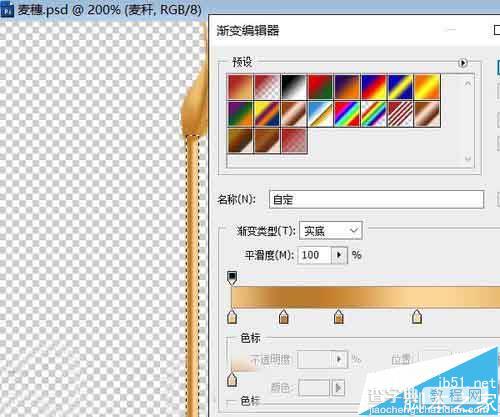
Task: Select the blue, red, yellow gradient preset
Action: click(374, 87)
